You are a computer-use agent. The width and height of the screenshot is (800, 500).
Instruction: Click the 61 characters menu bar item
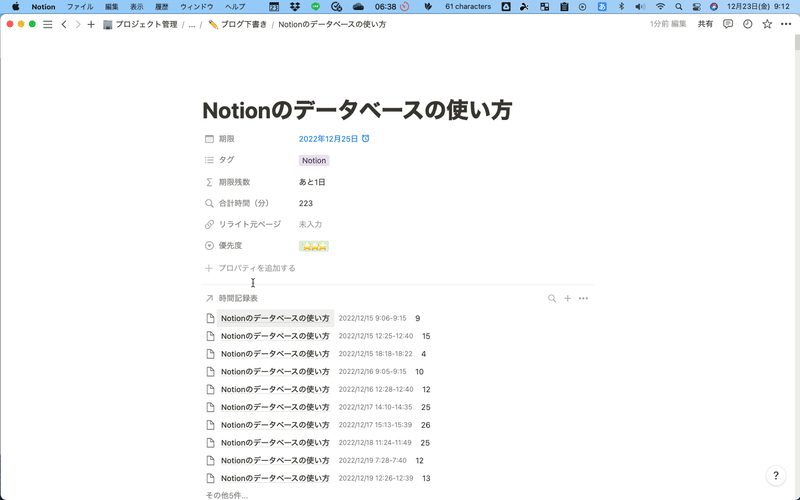[x=468, y=7]
